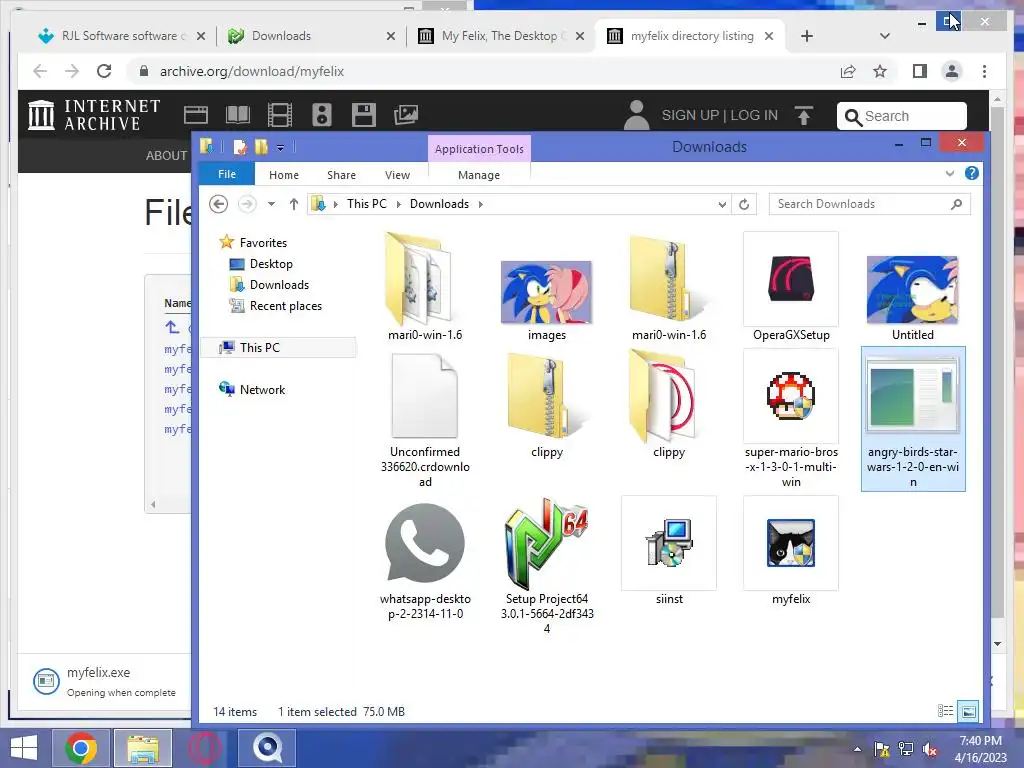
Task: Expand the address bar history dropdown
Action: pos(722,204)
